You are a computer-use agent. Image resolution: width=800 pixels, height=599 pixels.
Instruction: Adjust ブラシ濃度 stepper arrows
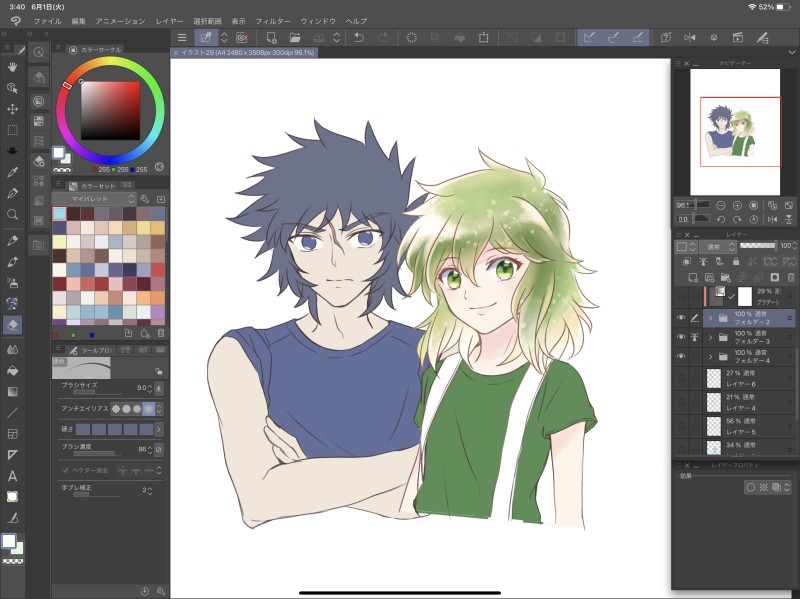pyautogui.click(x=149, y=450)
